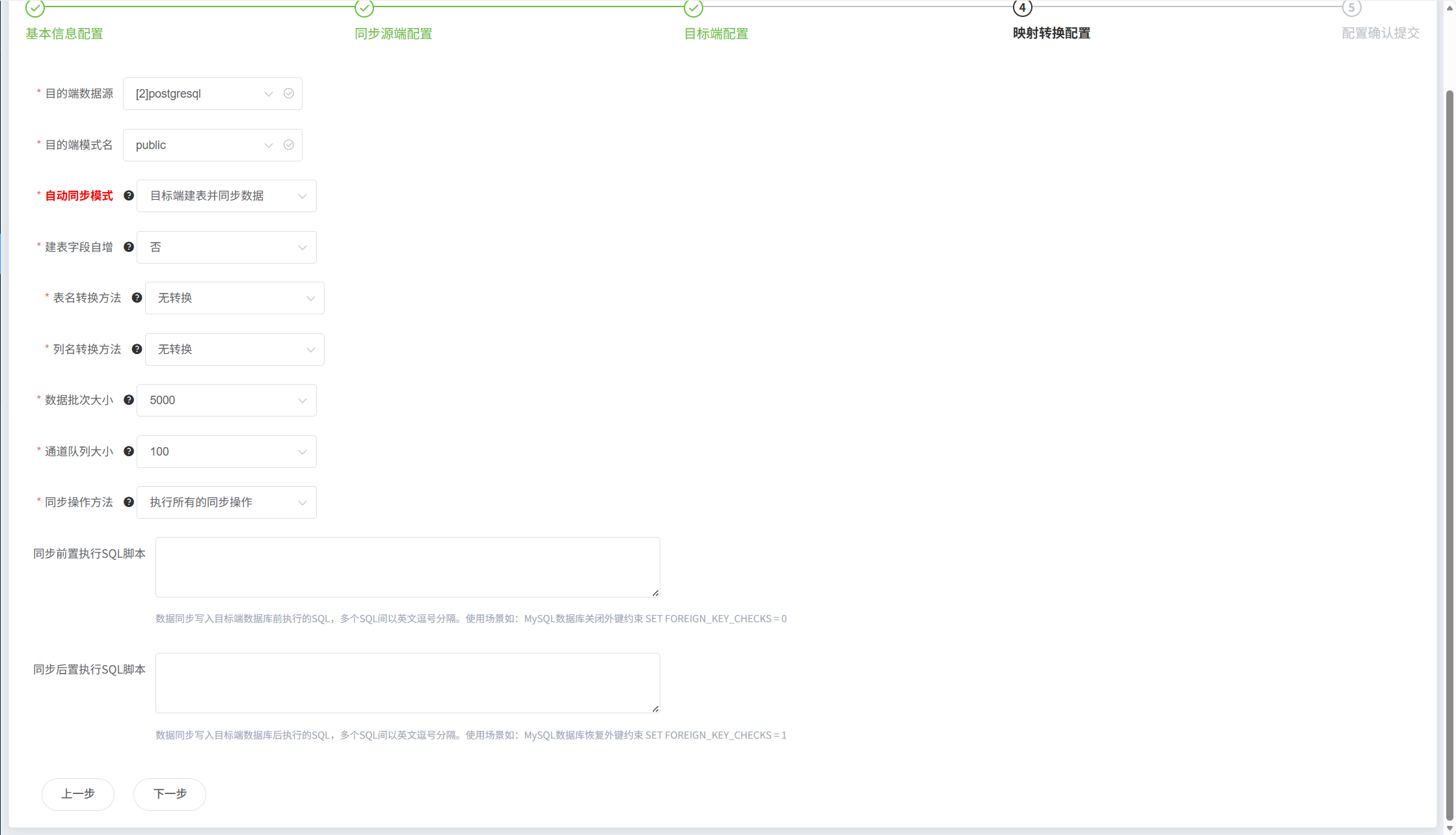Click help icon next to 自动同步模式

129,195
